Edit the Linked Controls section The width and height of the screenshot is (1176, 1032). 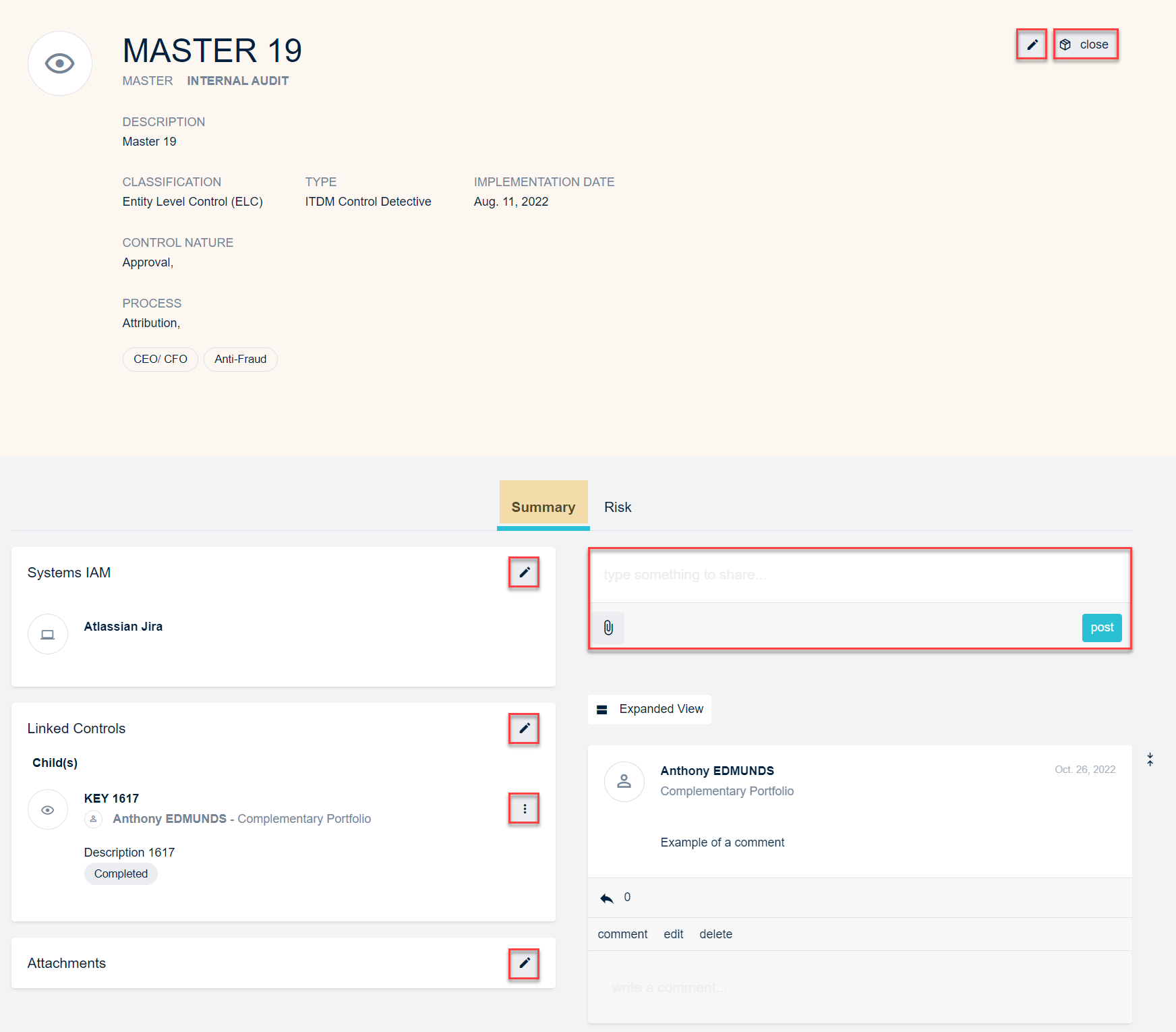(x=524, y=728)
